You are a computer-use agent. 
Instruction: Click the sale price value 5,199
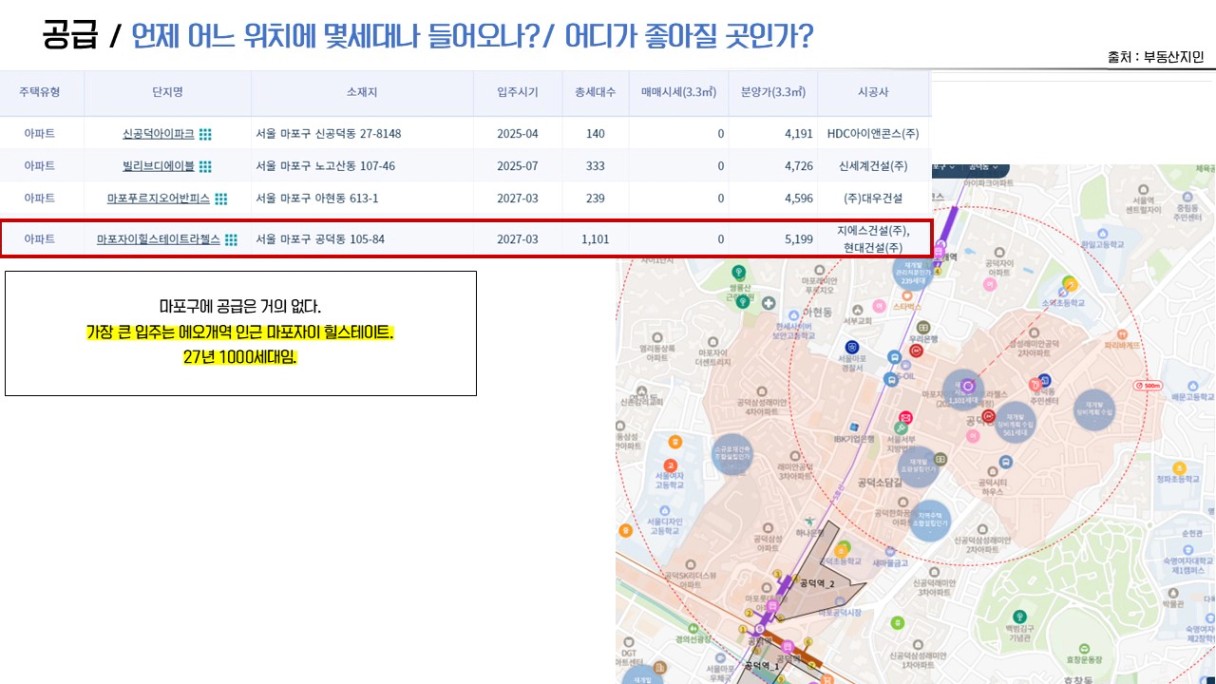(x=799, y=240)
